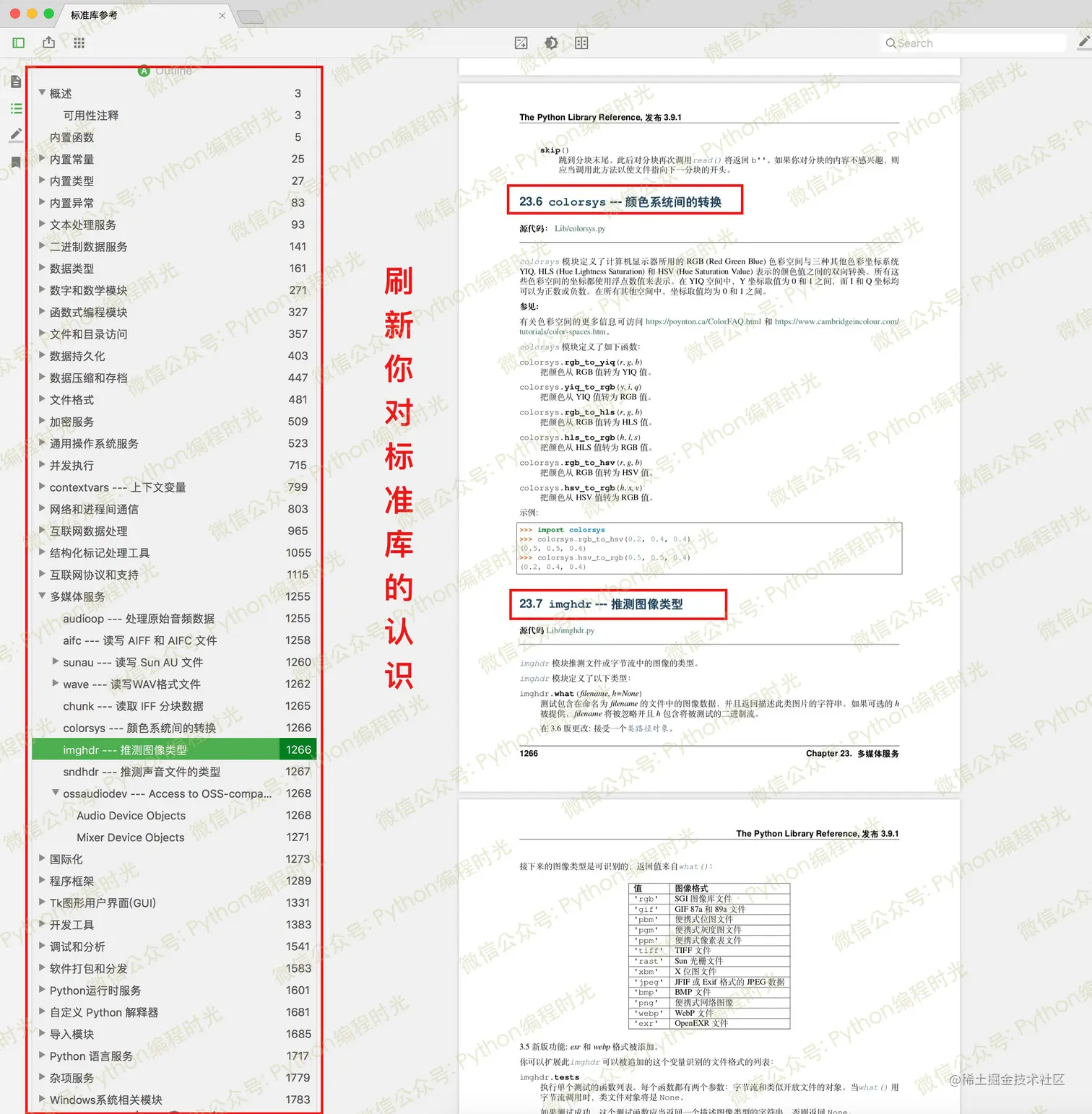The image size is (1092, 1114).
Task: Open the 开发工具 outline entry
Action: click(x=71, y=925)
